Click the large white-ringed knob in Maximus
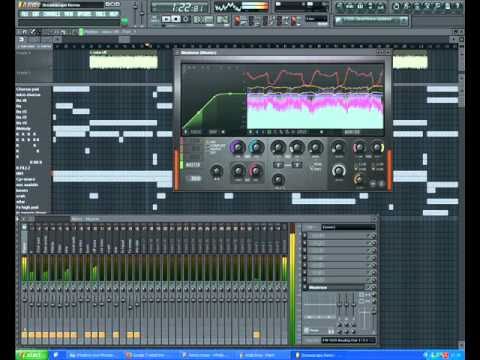480x360 pixels. [x=339, y=171]
